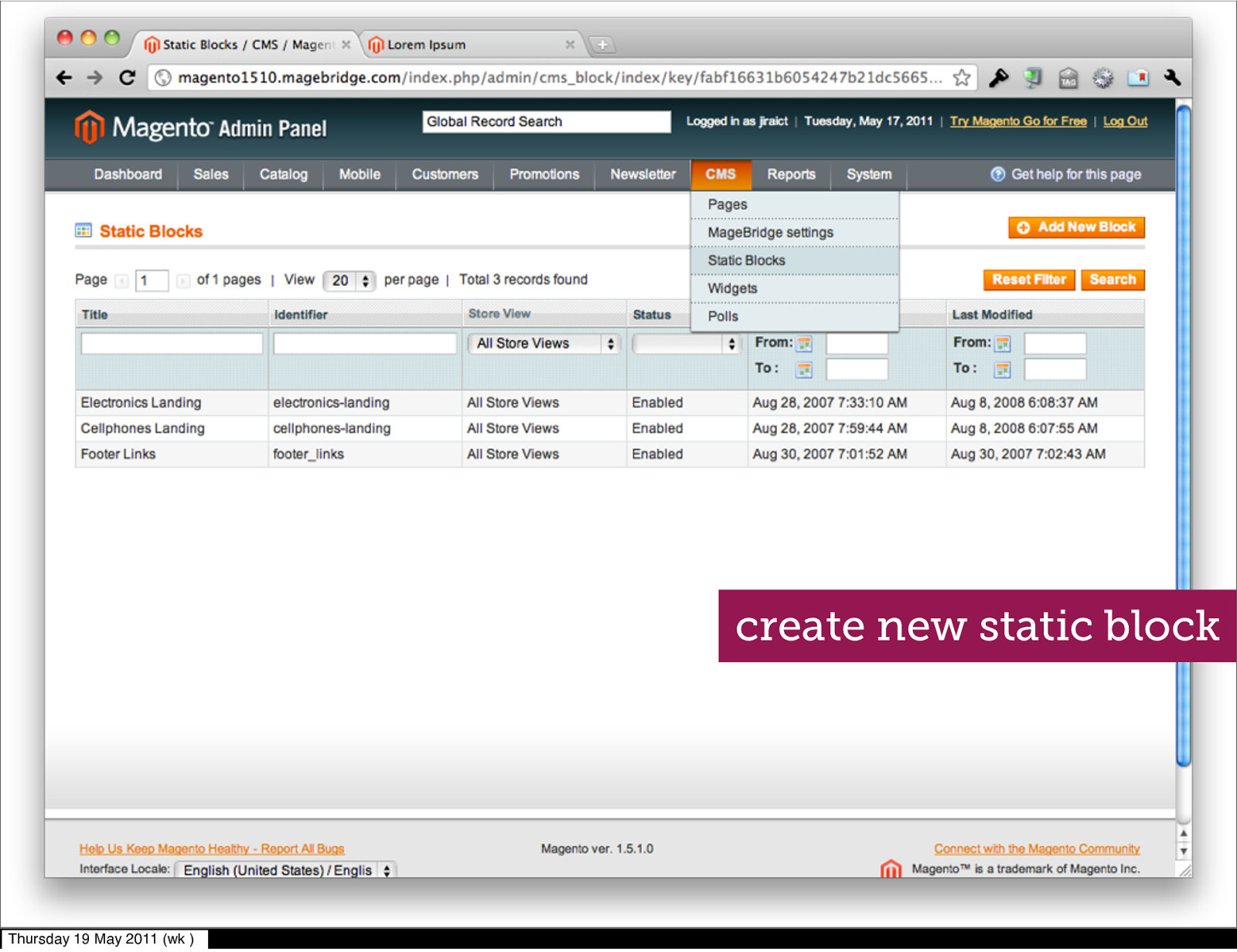Select MageBridge settings from CMS menu
The height and width of the screenshot is (952, 1237).
tap(795, 233)
